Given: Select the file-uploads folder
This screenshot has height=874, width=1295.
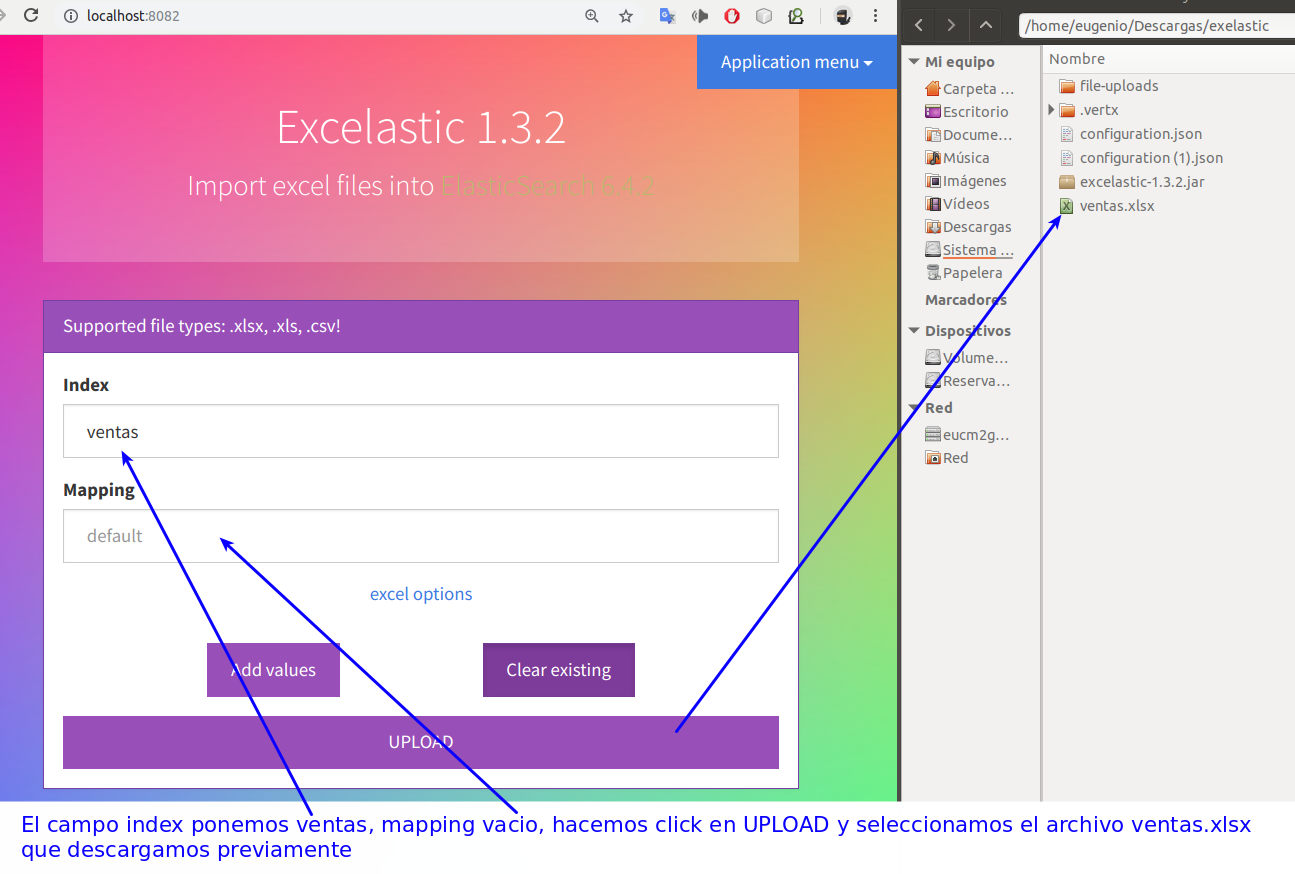Looking at the screenshot, I should pos(1108,86).
